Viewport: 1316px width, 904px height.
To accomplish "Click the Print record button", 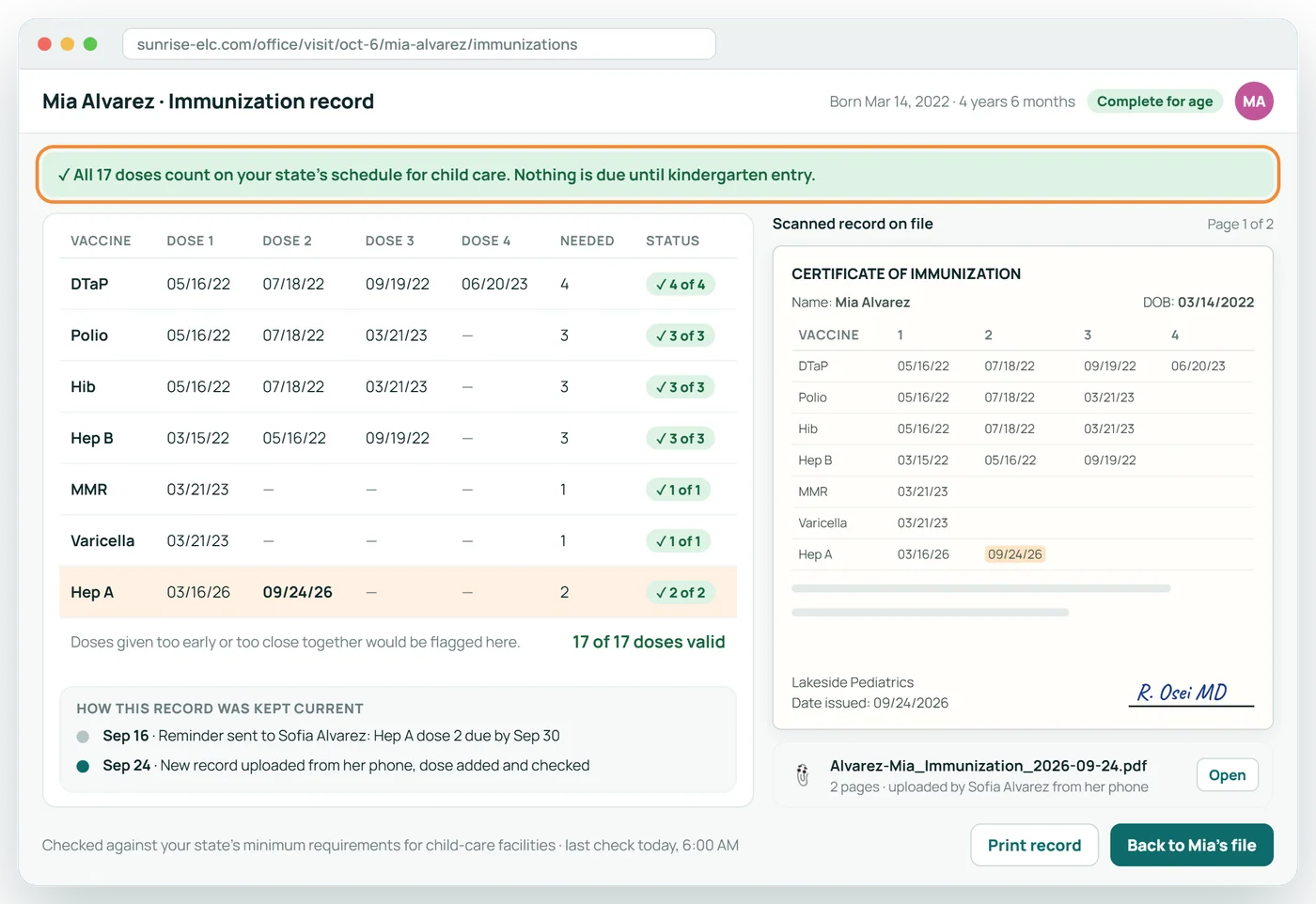I will 1034,845.
